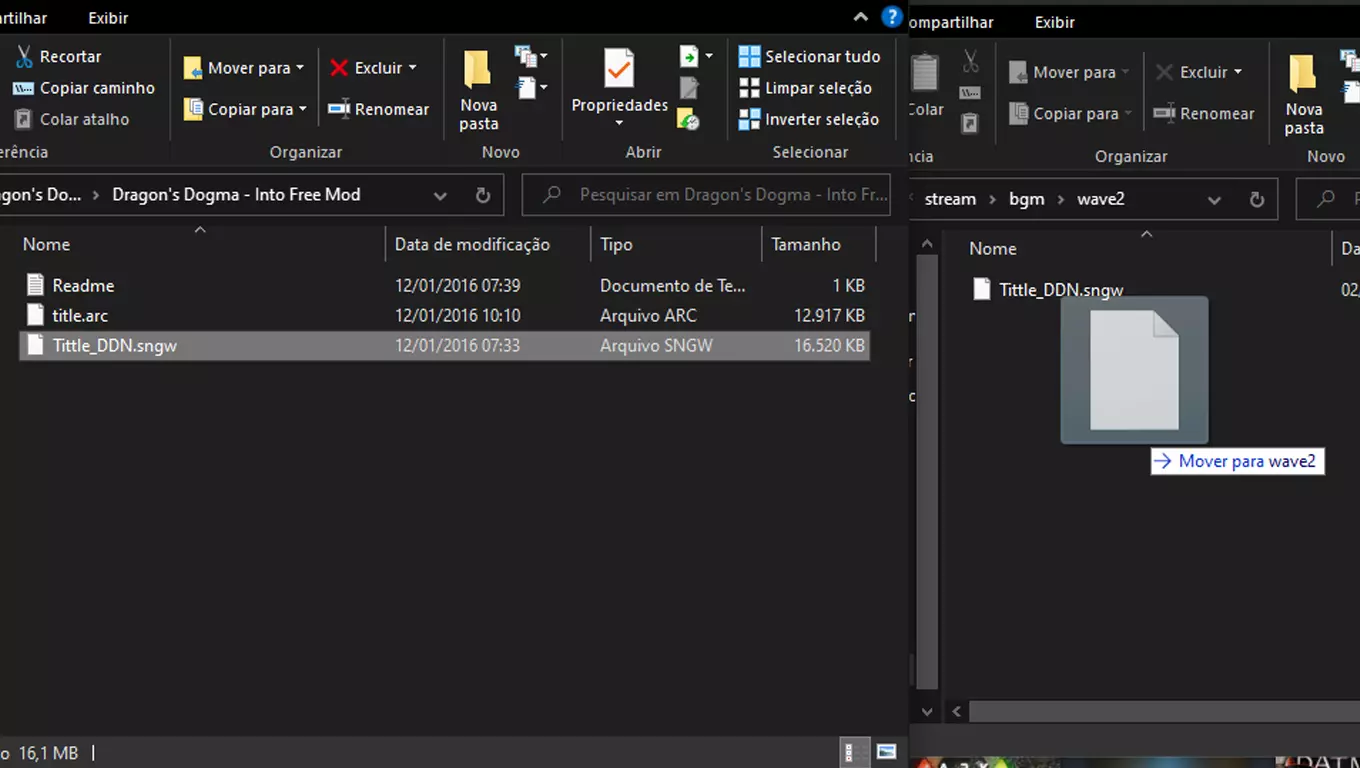Click Excluir in the right window
The height and width of the screenshot is (768, 1360).
pyautogui.click(x=1198, y=72)
